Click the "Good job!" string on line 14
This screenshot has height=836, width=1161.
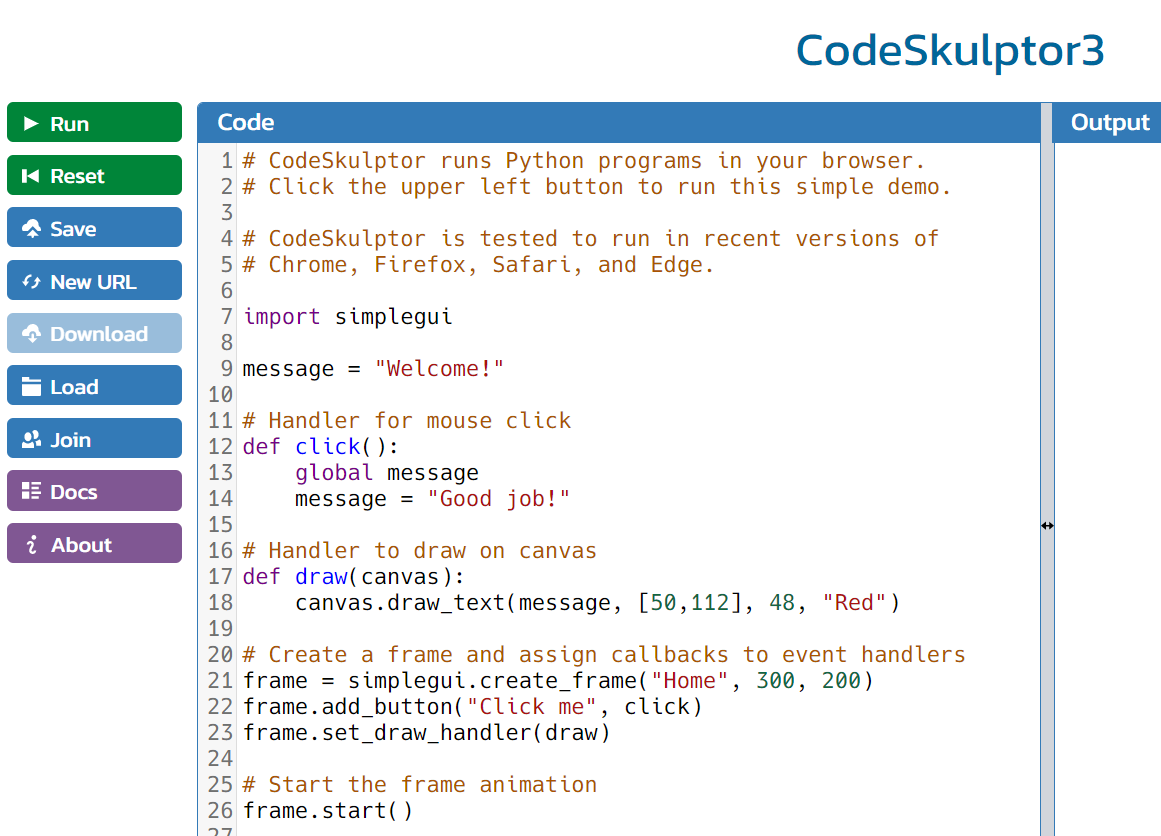[498, 498]
